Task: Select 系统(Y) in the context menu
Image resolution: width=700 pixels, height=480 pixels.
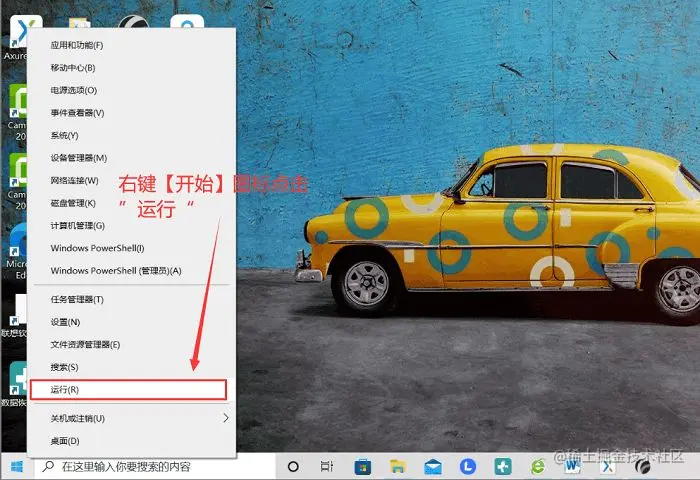Action: tap(131, 135)
